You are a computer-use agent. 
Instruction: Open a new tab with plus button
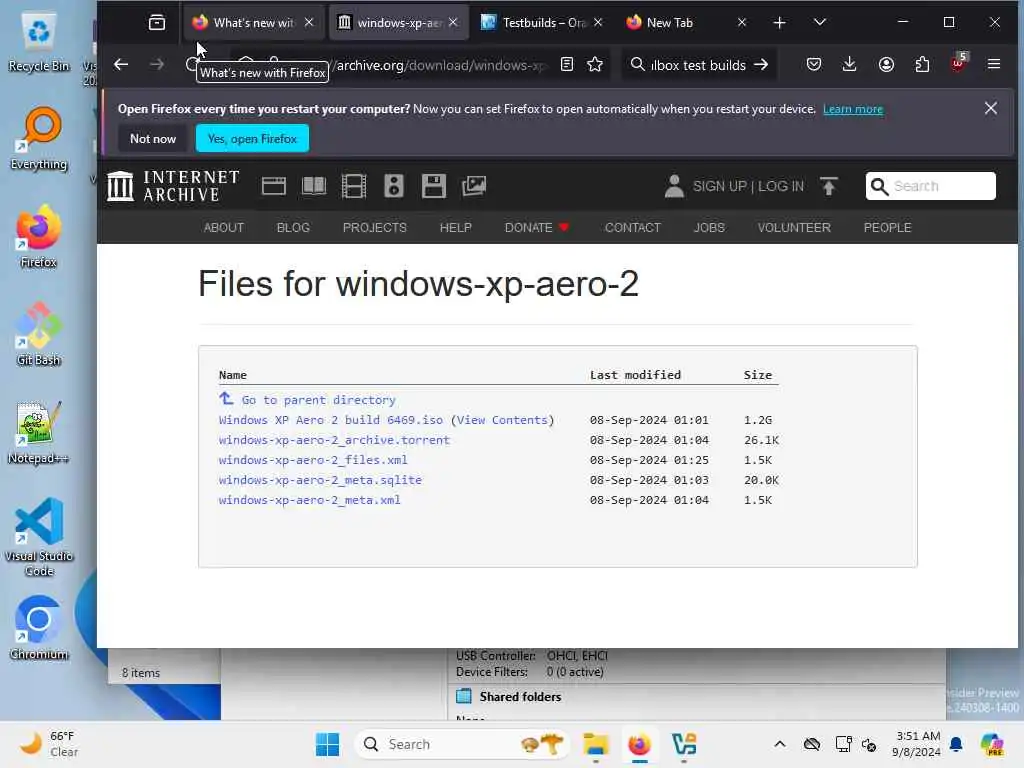click(779, 23)
